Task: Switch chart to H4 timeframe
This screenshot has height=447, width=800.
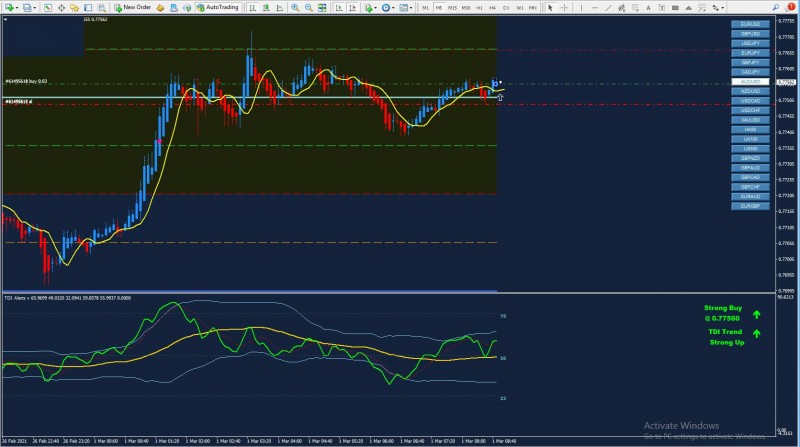Action: tap(492, 7)
